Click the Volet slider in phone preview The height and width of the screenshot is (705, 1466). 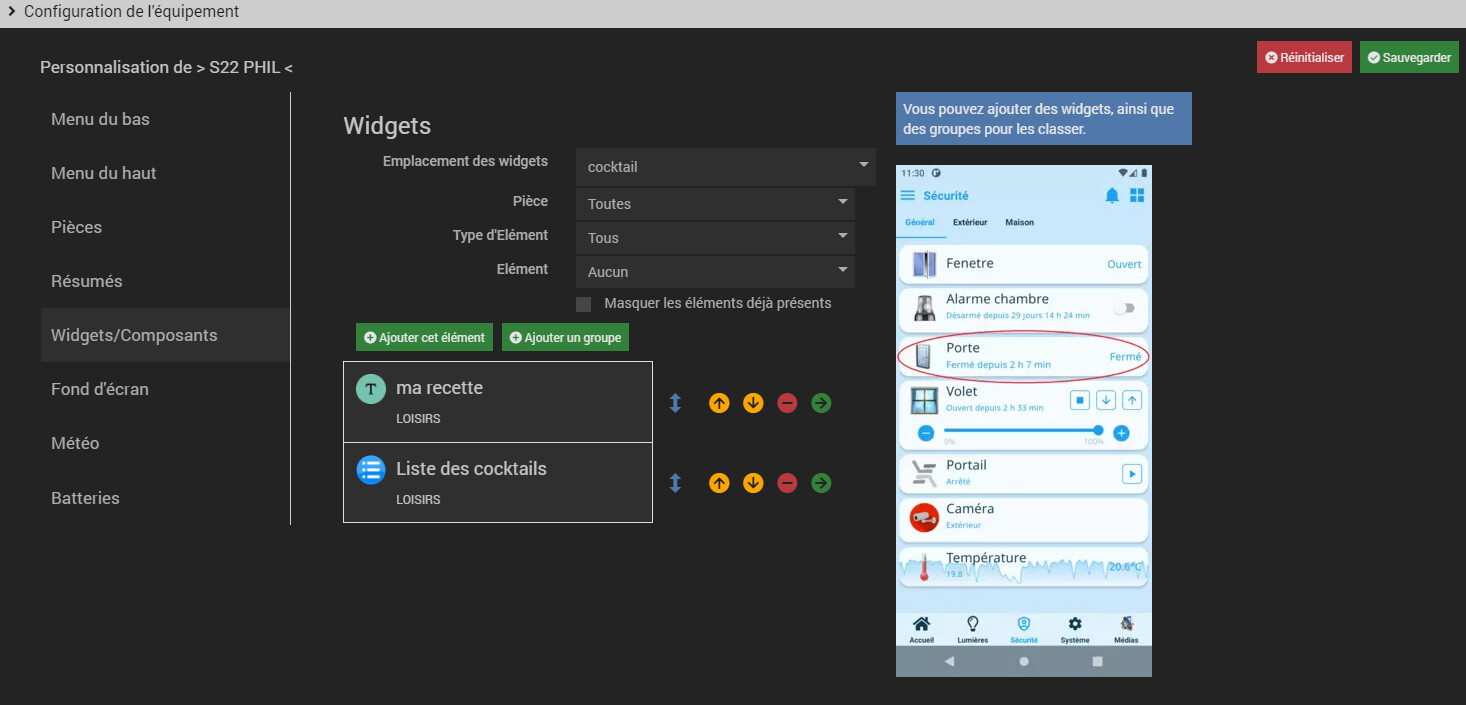[x=1022, y=431]
